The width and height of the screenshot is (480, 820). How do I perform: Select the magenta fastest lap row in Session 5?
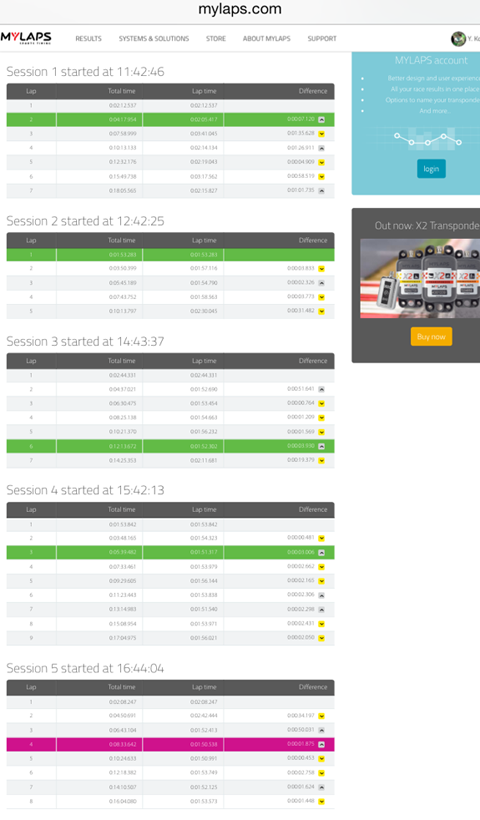coord(170,745)
